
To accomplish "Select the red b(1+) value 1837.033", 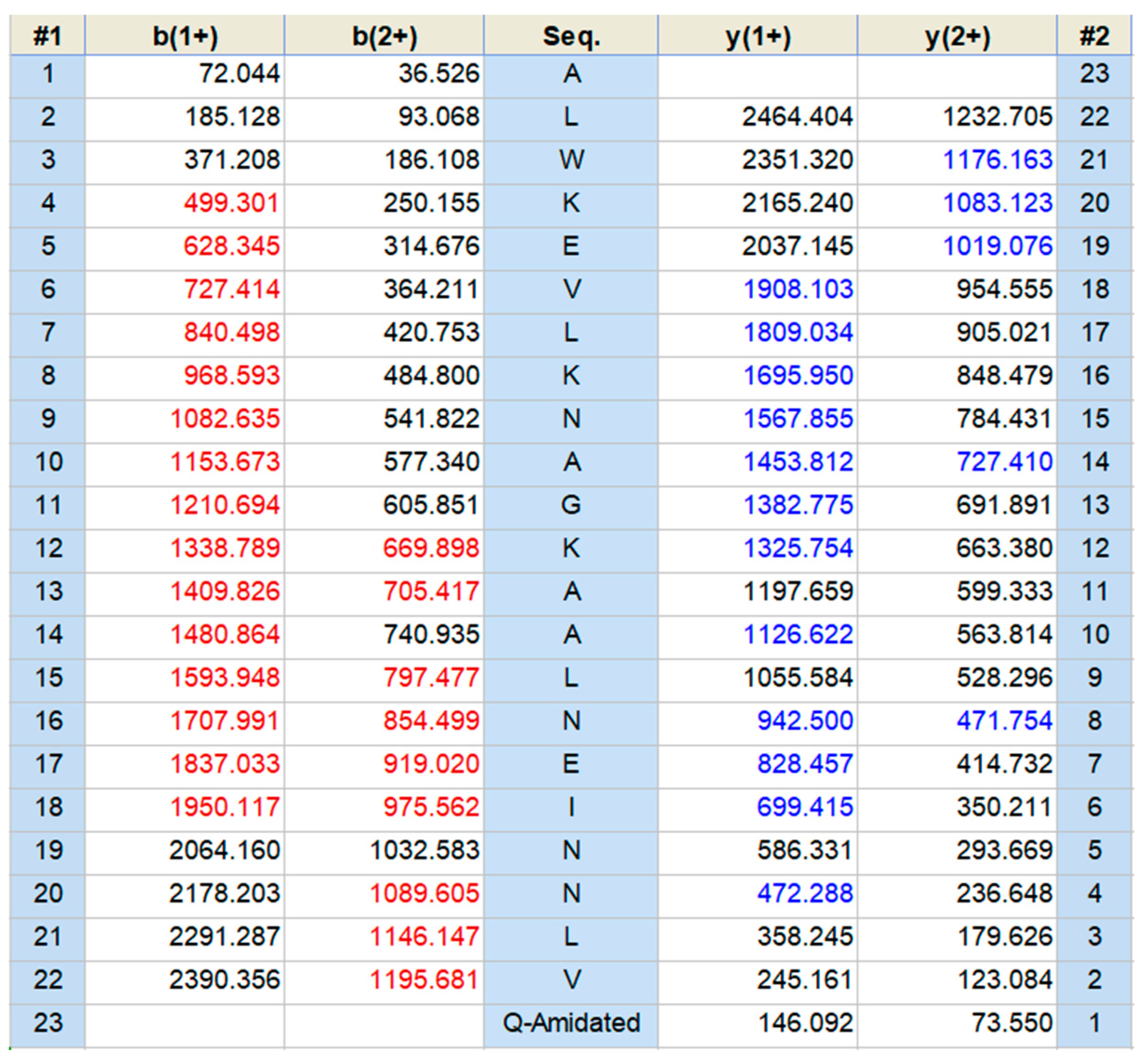I will click(x=225, y=764).
